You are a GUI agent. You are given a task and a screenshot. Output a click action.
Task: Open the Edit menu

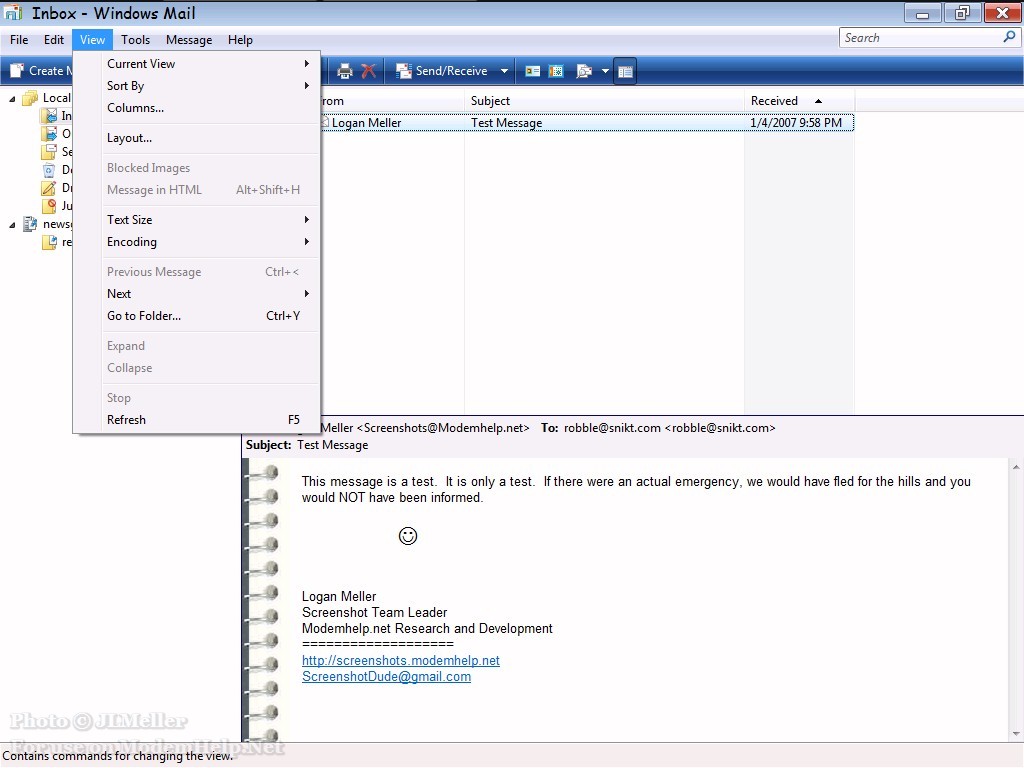(54, 40)
